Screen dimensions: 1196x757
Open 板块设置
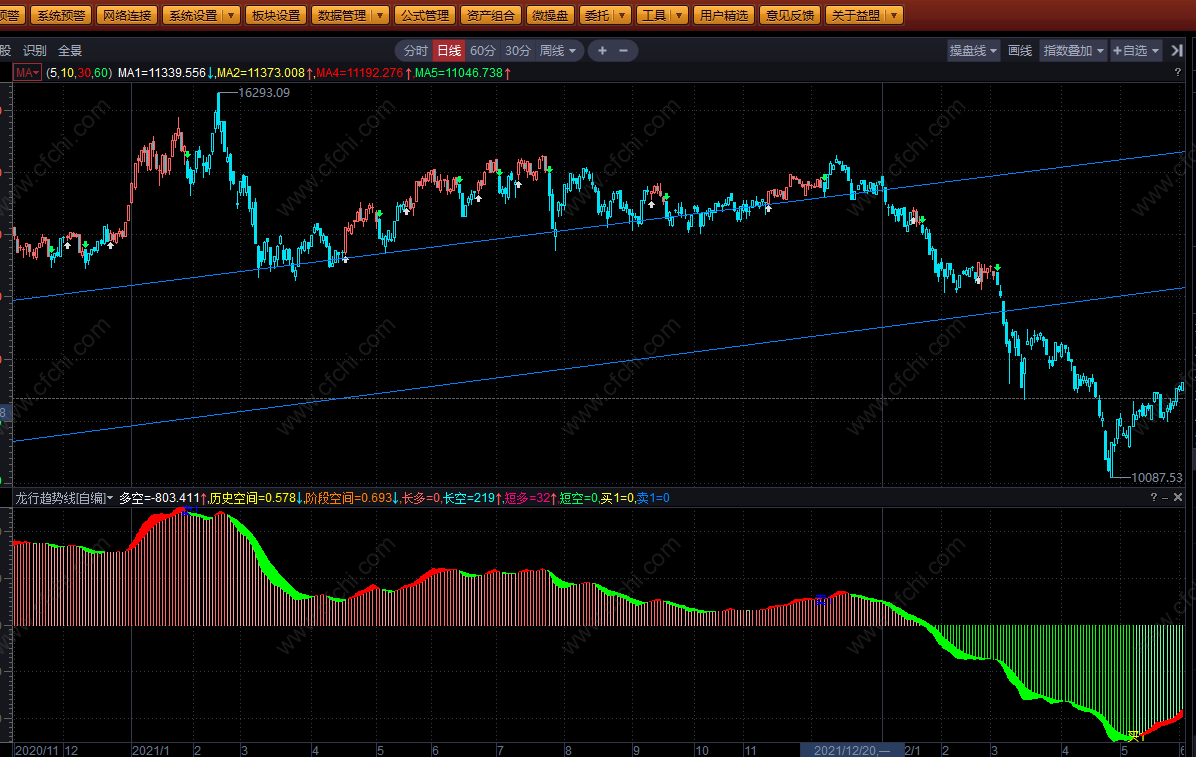[276, 15]
